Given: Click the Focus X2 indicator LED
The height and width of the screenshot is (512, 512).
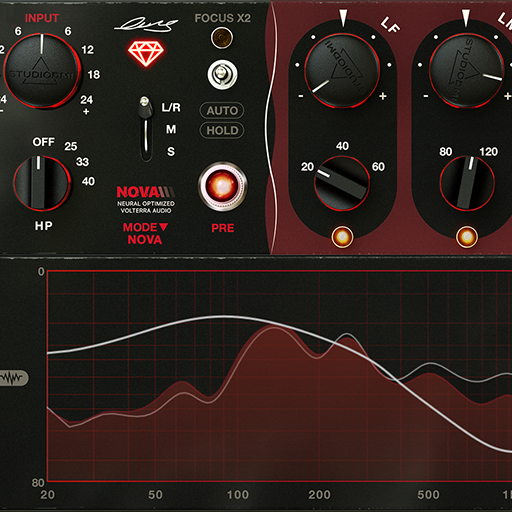Looking at the screenshot, I should pyautogui.click(x=222, y=37).
